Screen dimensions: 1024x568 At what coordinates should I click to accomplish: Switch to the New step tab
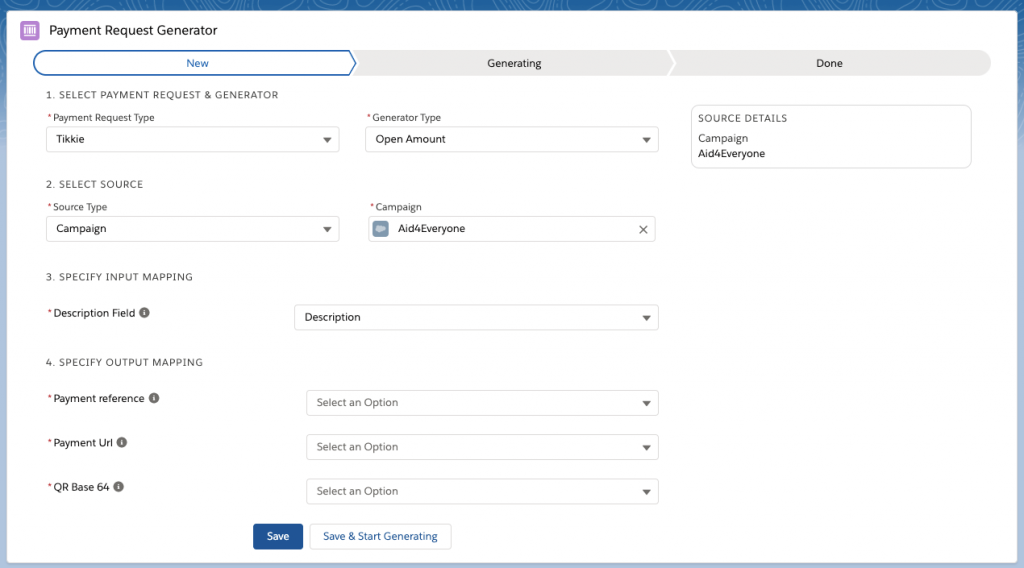[197, 63]
